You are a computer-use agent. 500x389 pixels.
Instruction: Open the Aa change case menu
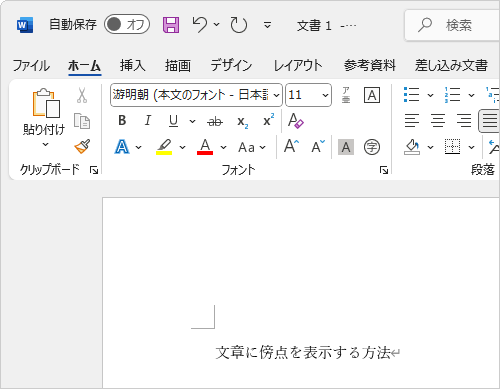(x=252, y=147)
